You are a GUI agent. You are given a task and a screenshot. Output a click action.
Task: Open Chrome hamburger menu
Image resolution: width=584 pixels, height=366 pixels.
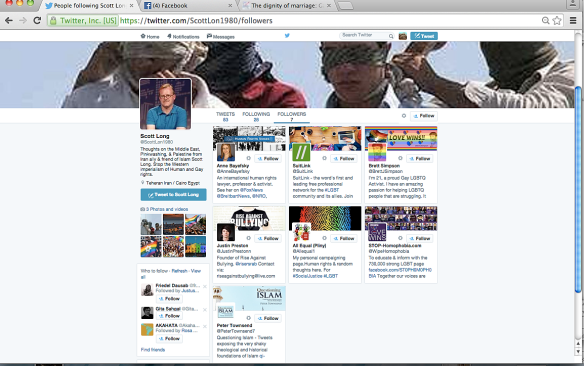click(573, 20)
